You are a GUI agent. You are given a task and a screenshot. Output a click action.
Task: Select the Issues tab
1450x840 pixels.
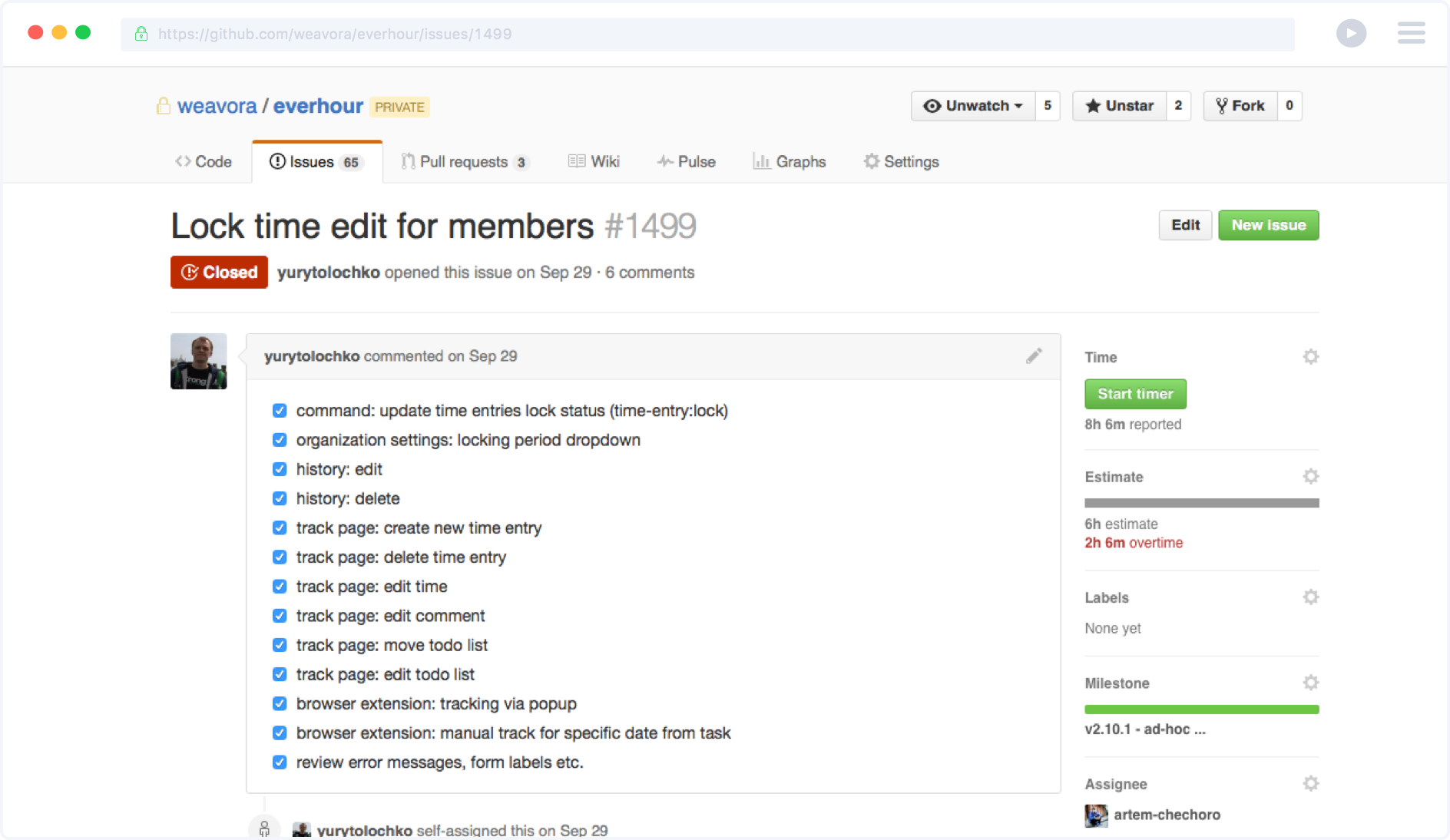click(316, 161)
